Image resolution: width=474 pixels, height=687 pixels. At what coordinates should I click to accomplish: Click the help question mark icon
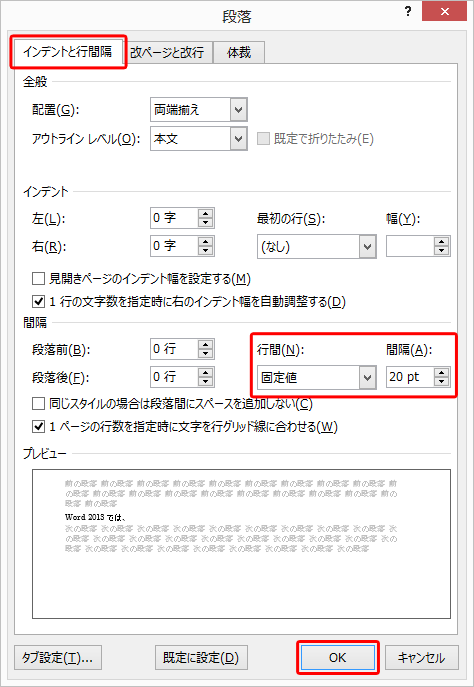(x=408, y=11)
